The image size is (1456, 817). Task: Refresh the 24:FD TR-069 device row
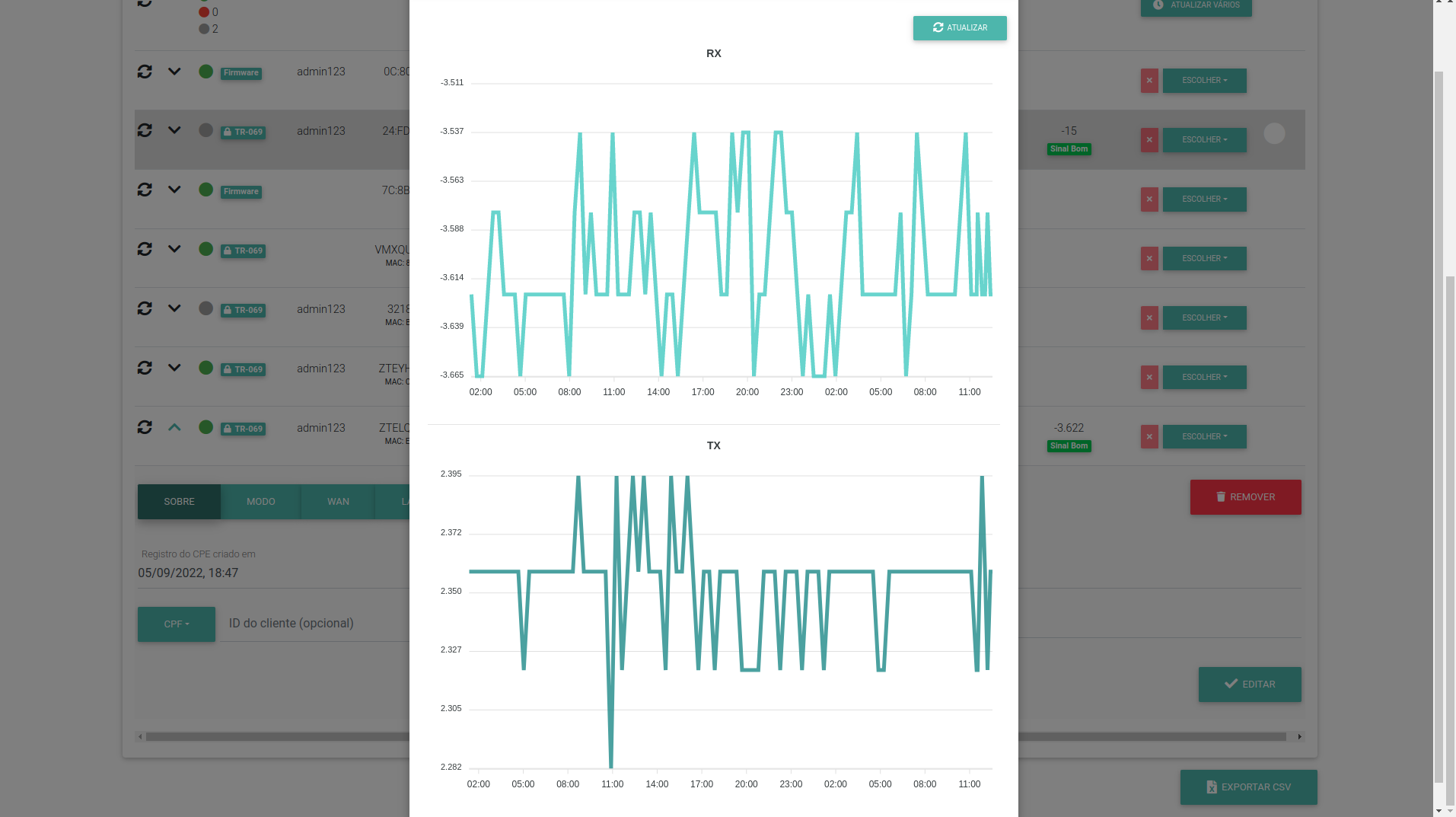(145, 131)
